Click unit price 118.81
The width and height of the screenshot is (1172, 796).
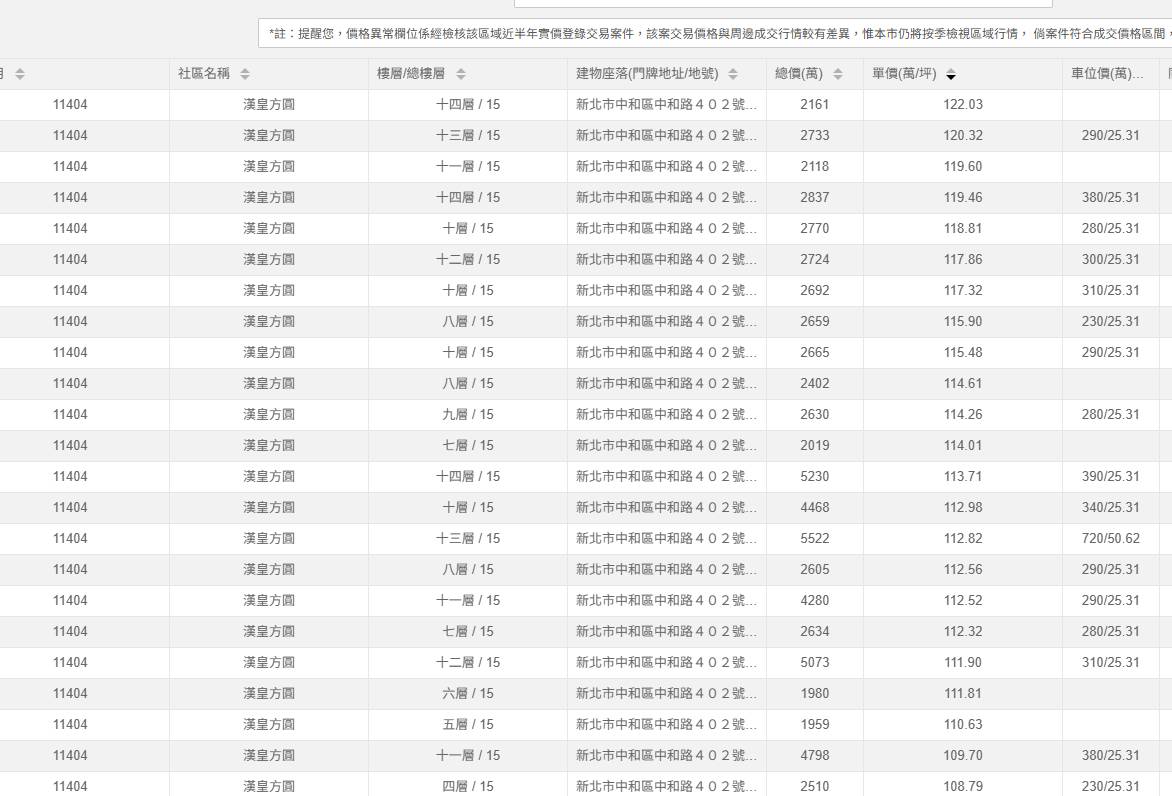click(x=963, y=229)
